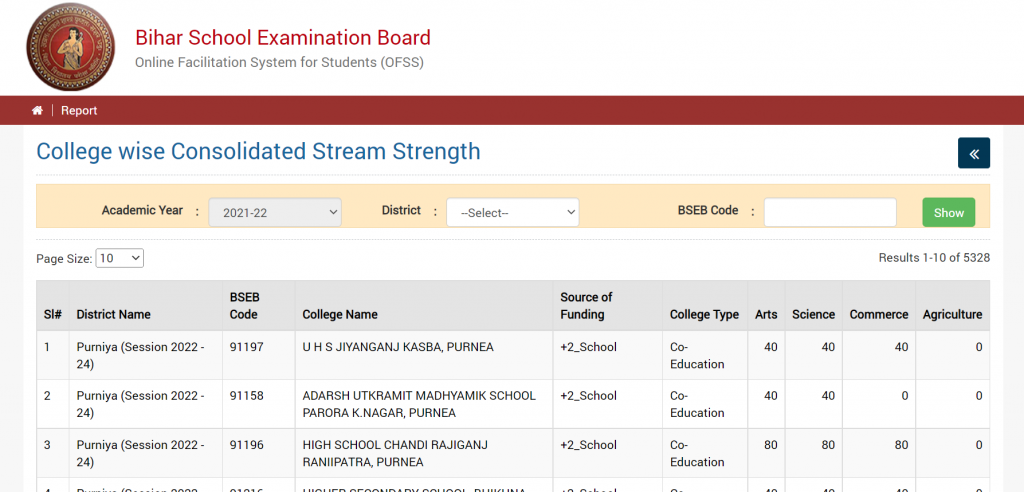Expand the Academic Year dropdown
Image resolution: width=1024 pixels, height=492 pixels.
pos(275,212)
